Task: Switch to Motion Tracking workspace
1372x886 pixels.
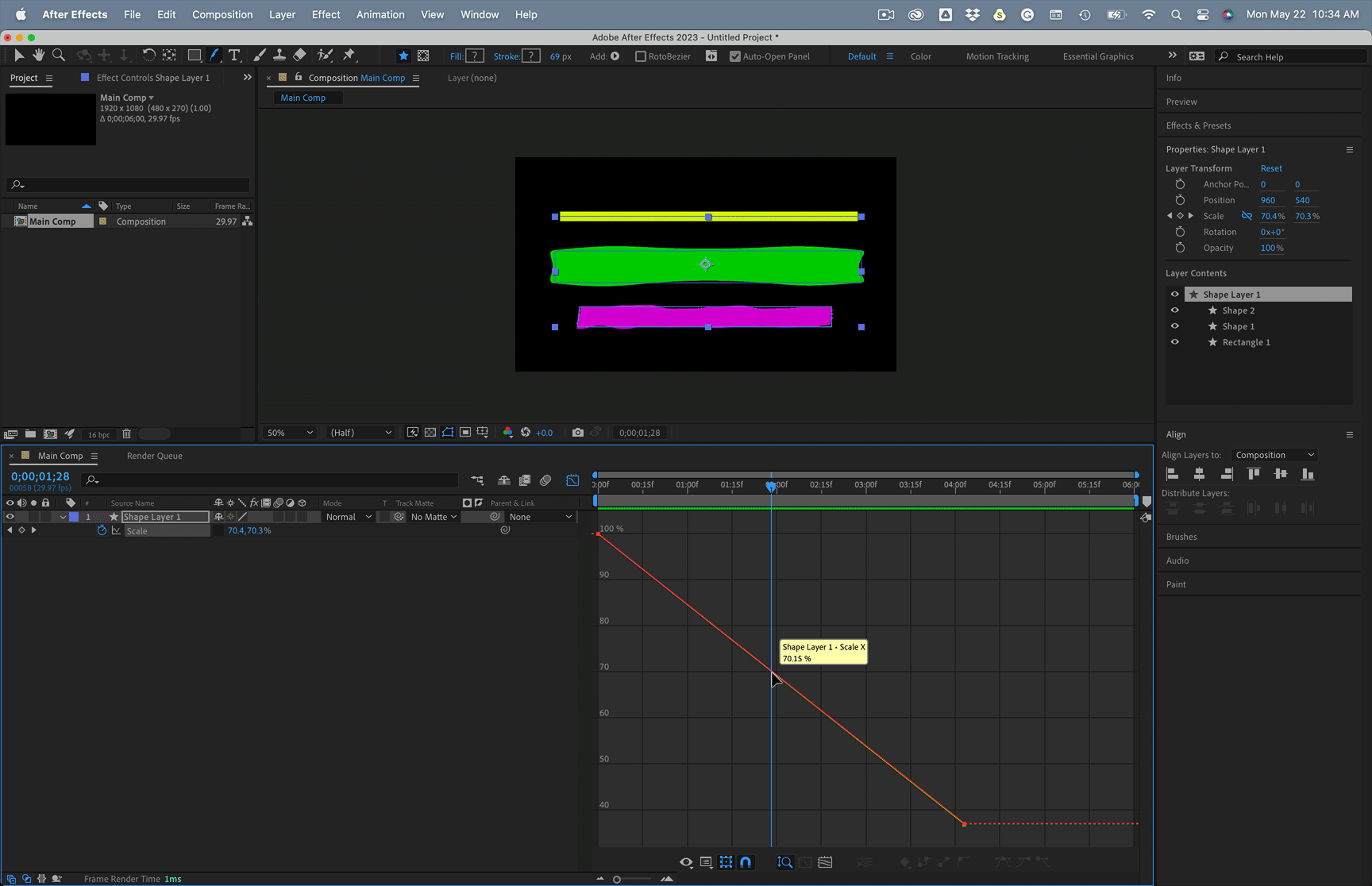Action: click(x=997, y=56)
